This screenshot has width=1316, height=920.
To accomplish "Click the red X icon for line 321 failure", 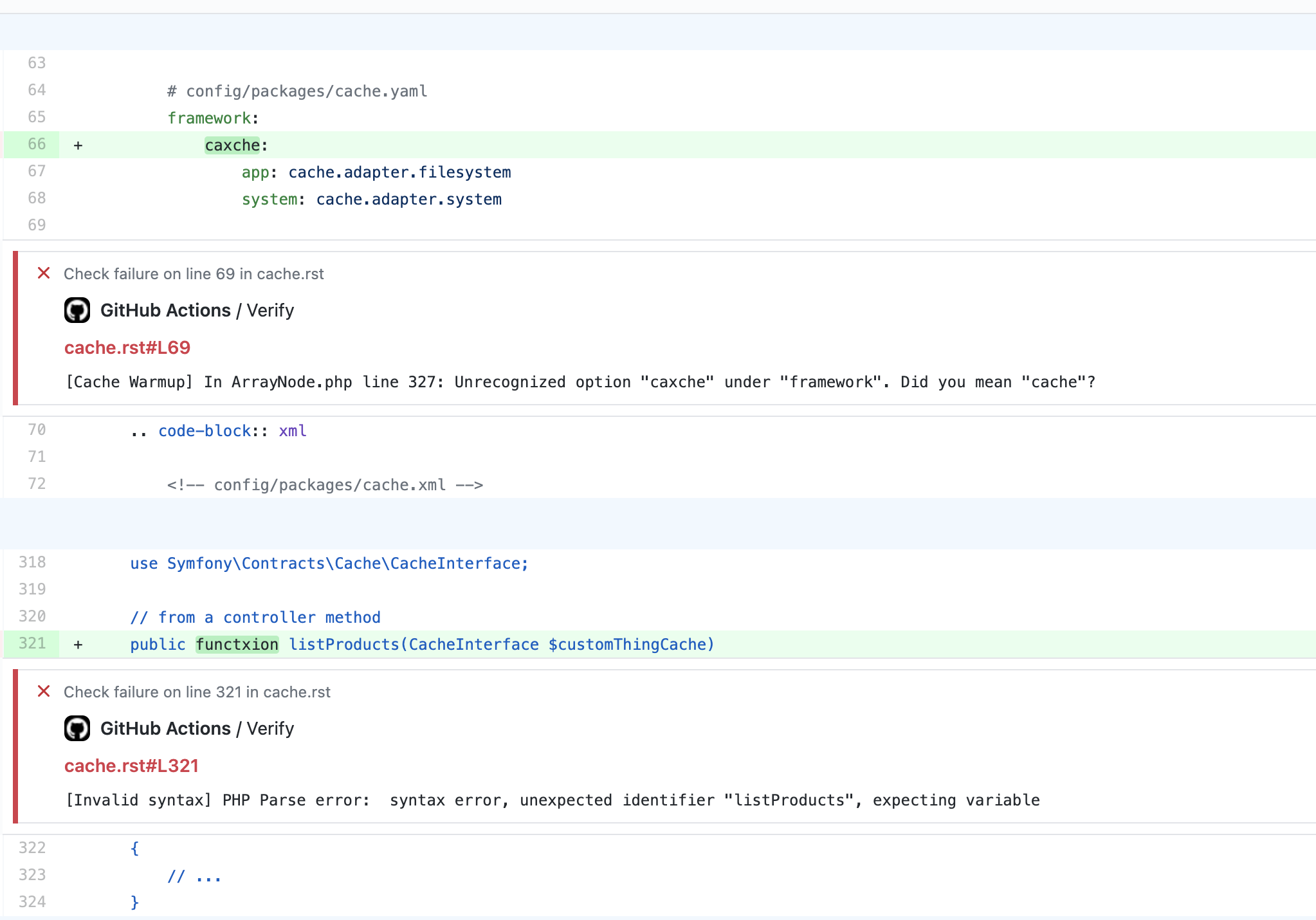I will pyautogui.click(x=44, y=691).
